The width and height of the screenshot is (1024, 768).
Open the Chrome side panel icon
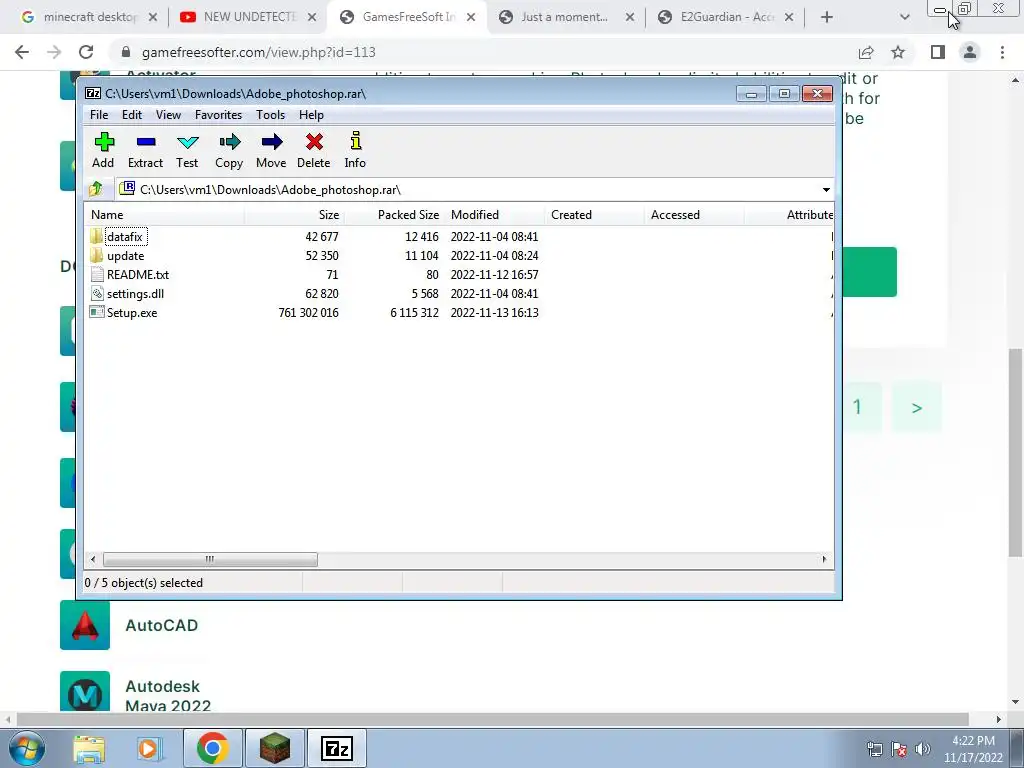tap(938, 52)
